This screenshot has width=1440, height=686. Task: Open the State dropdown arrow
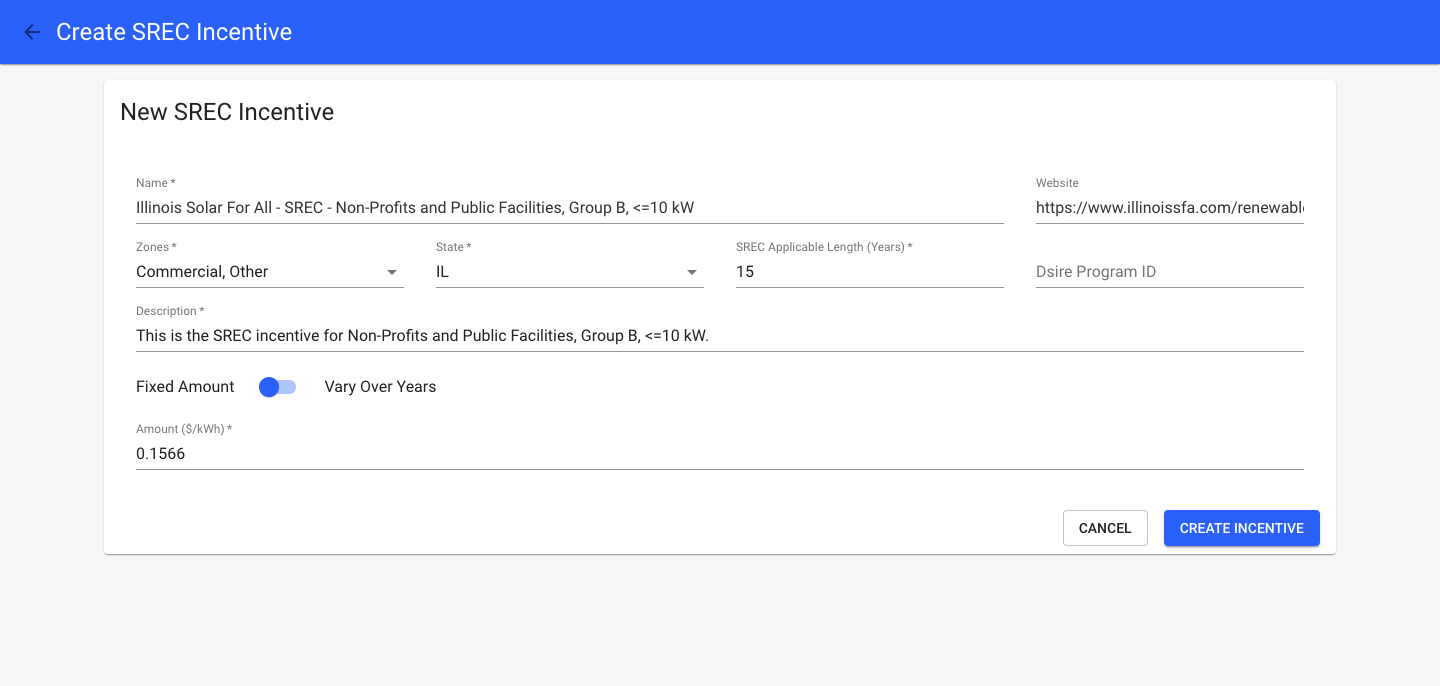[x=692, y=272]
